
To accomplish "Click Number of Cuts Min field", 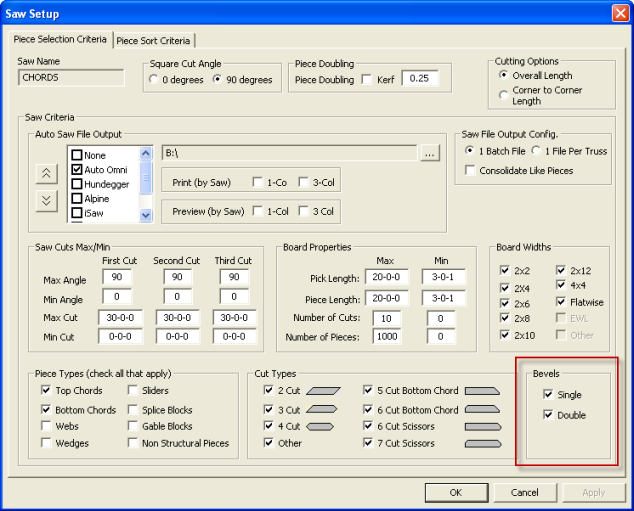I will [x=441, y=319].
